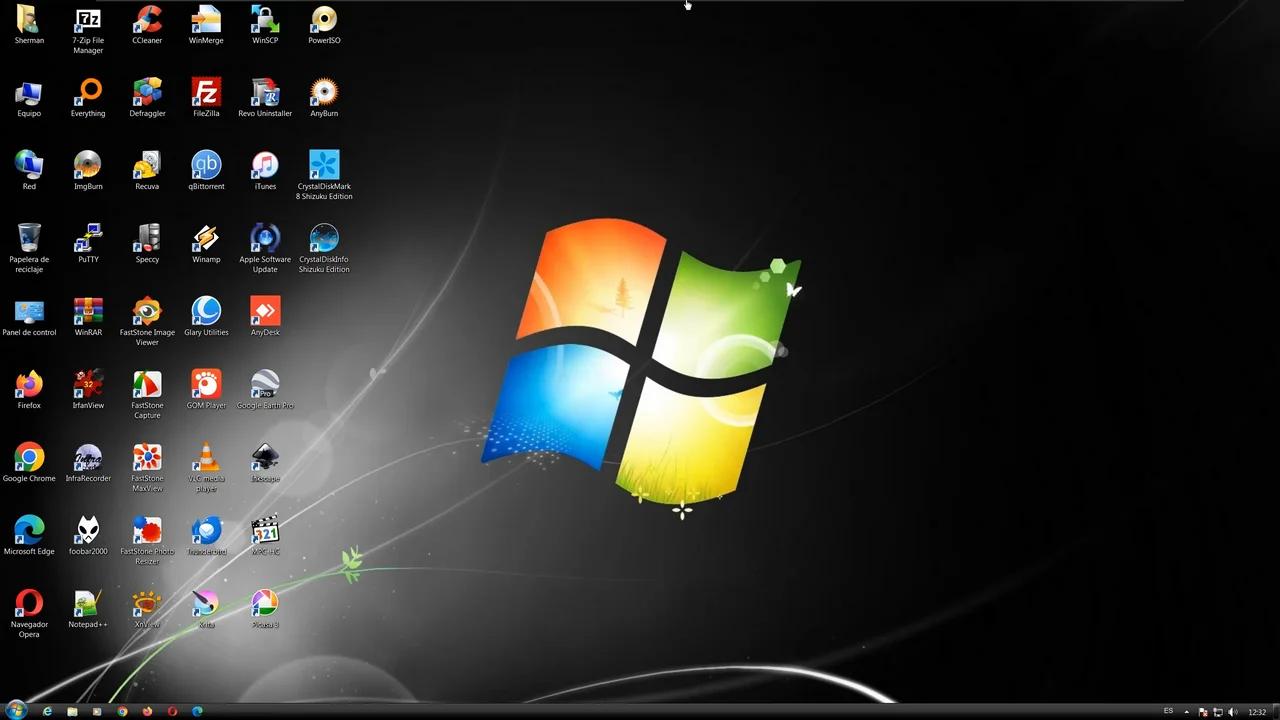
Task: Open Papelera de reciclaje
Action: pyautogui.click(x=29, y=237)
